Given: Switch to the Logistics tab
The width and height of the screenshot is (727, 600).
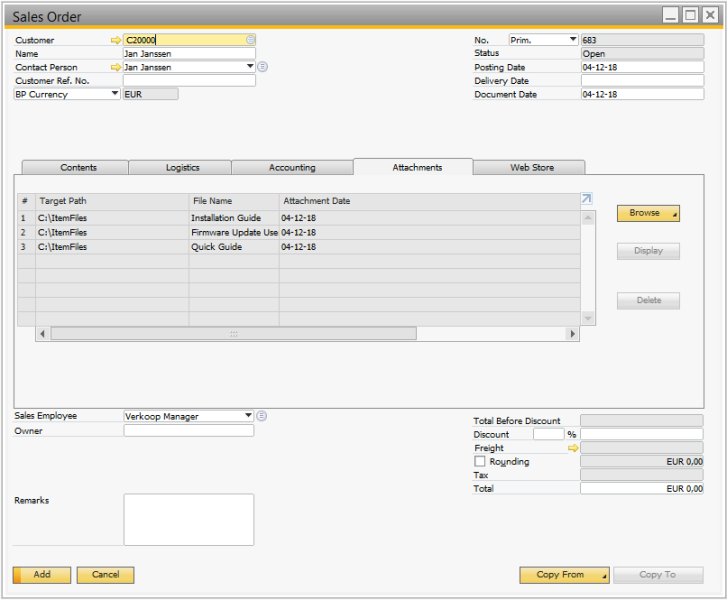Looking at the screenshot, I should pyautogui.click(x=182, y=167).
